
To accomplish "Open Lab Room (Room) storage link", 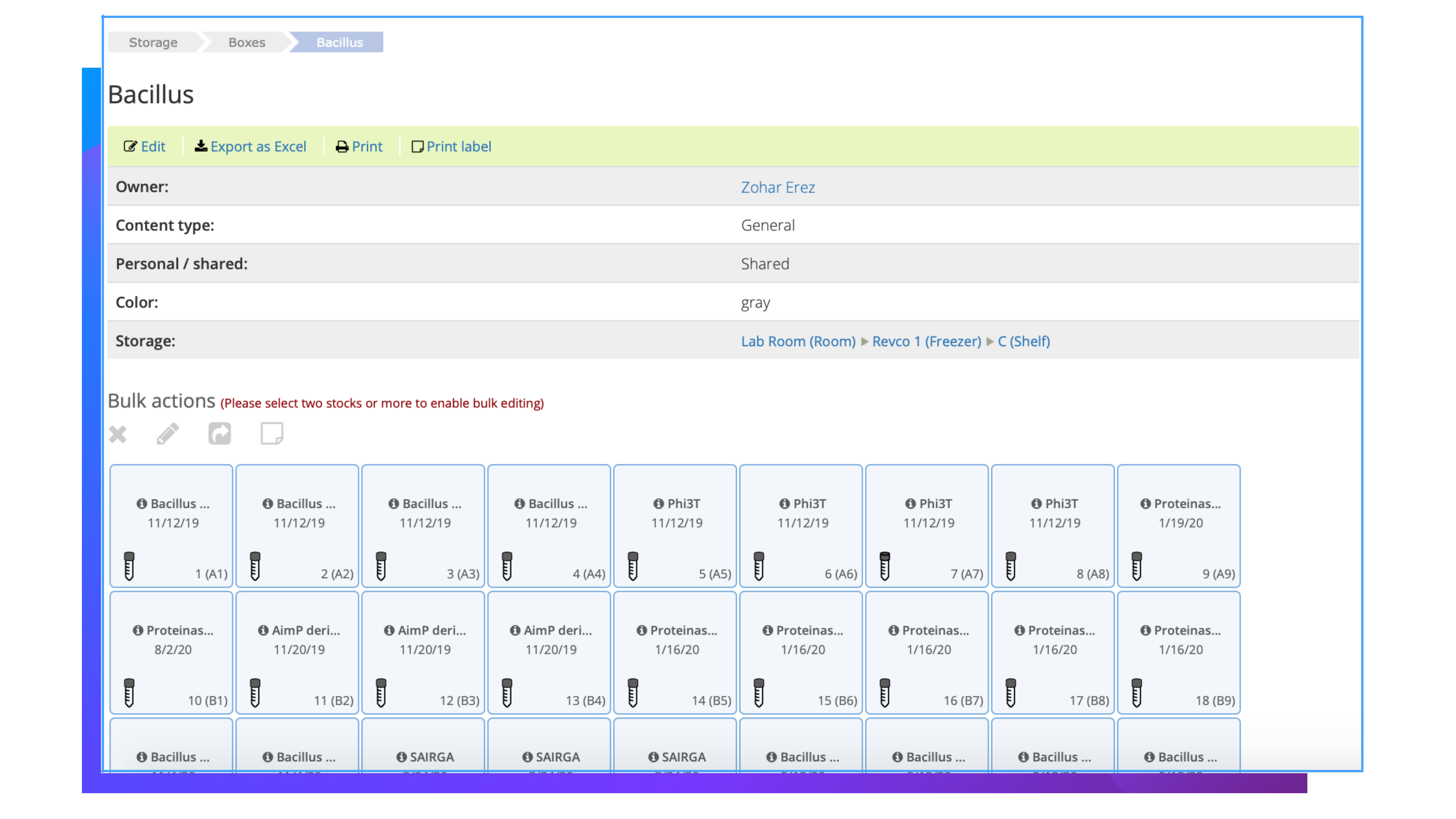I will (x=798, y=342).
